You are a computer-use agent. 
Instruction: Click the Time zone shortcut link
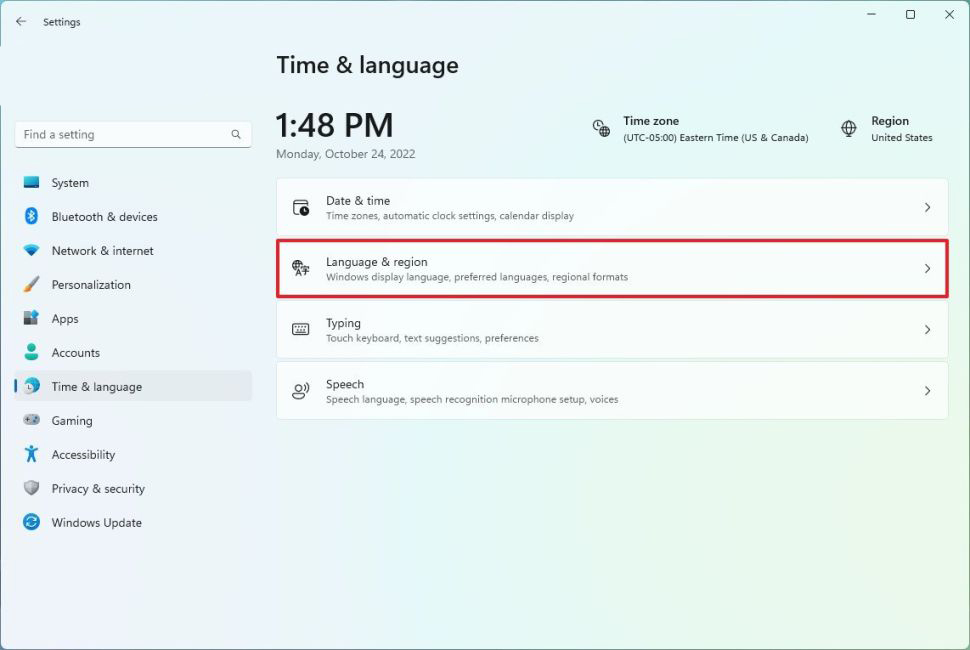pyautogui.click(x=701, y=129)
